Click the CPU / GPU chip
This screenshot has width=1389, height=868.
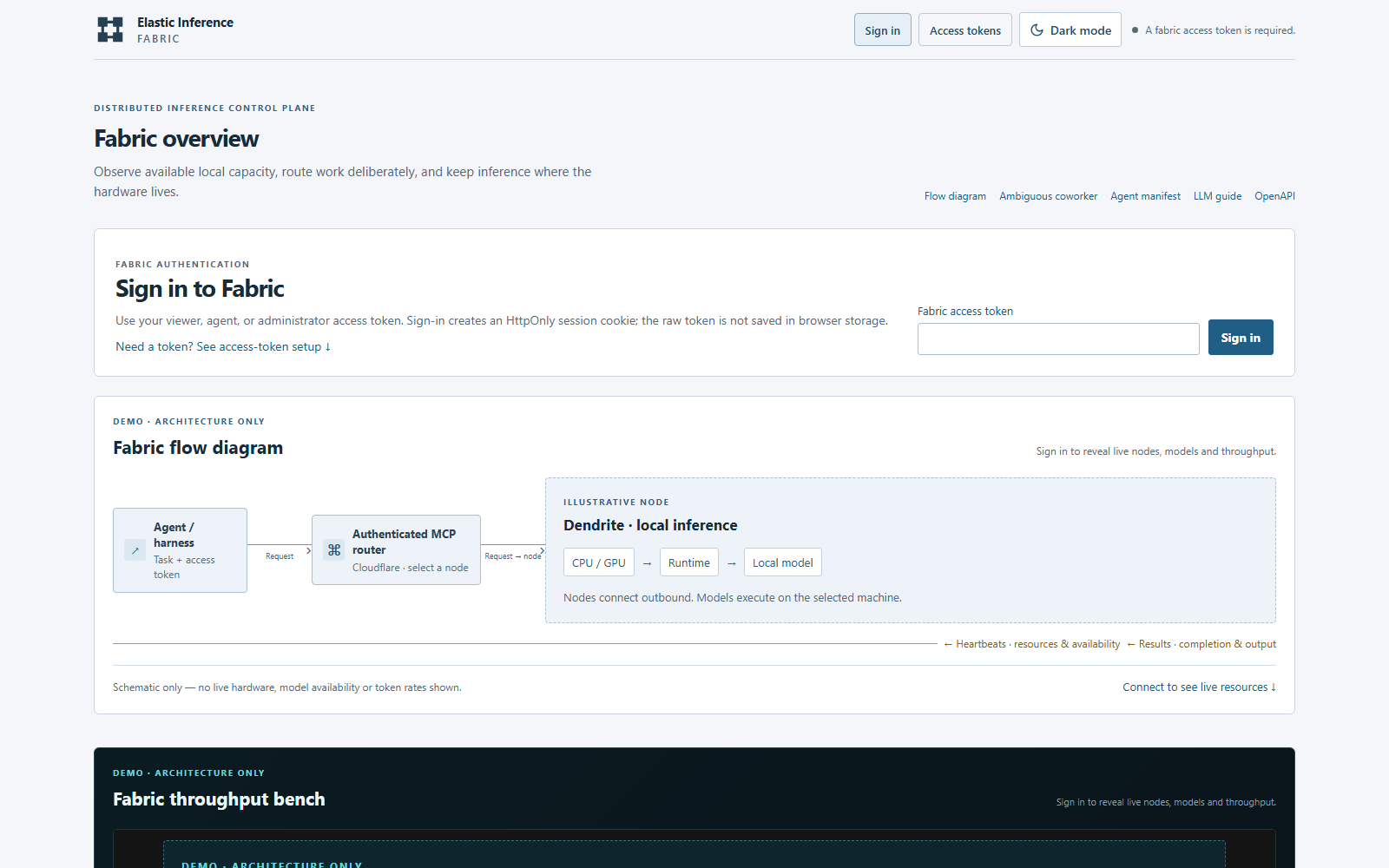(x=599, y=562)
